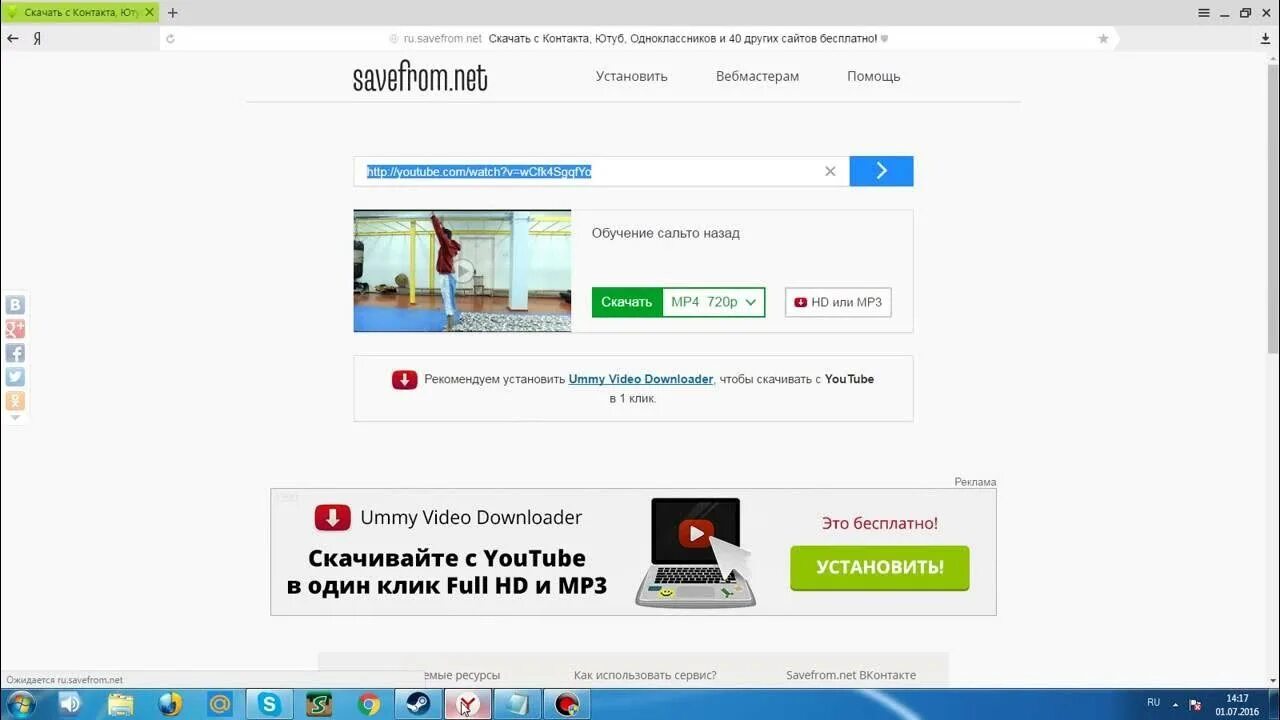The width and height of the screenshot is (1280, 720).
Task: Open the speaker app in taskbar
Action: click(x=69, y=704)
